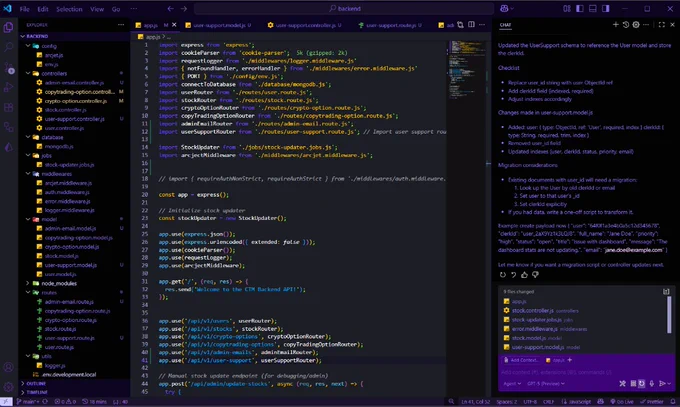Show the chat history

(626, 25)
